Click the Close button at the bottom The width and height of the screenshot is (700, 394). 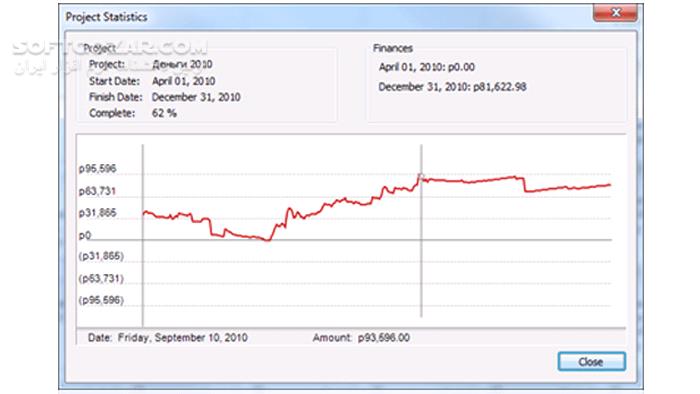click(592, 361)
